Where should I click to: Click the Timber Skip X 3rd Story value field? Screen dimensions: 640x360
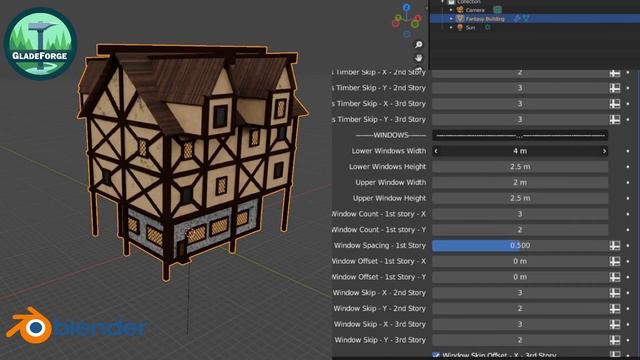(520, 104)
